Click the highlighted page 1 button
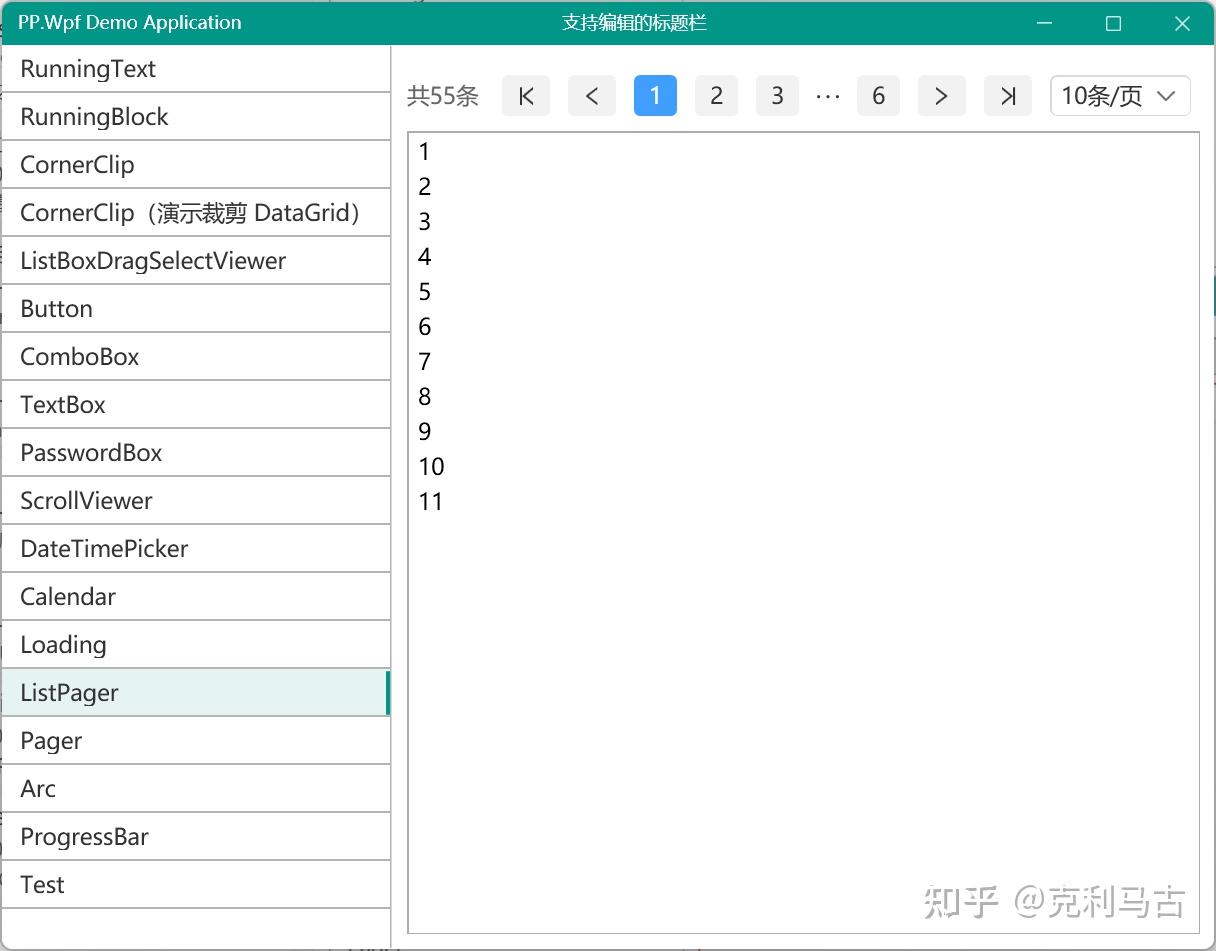1216x951 pixels. (655, 96)
